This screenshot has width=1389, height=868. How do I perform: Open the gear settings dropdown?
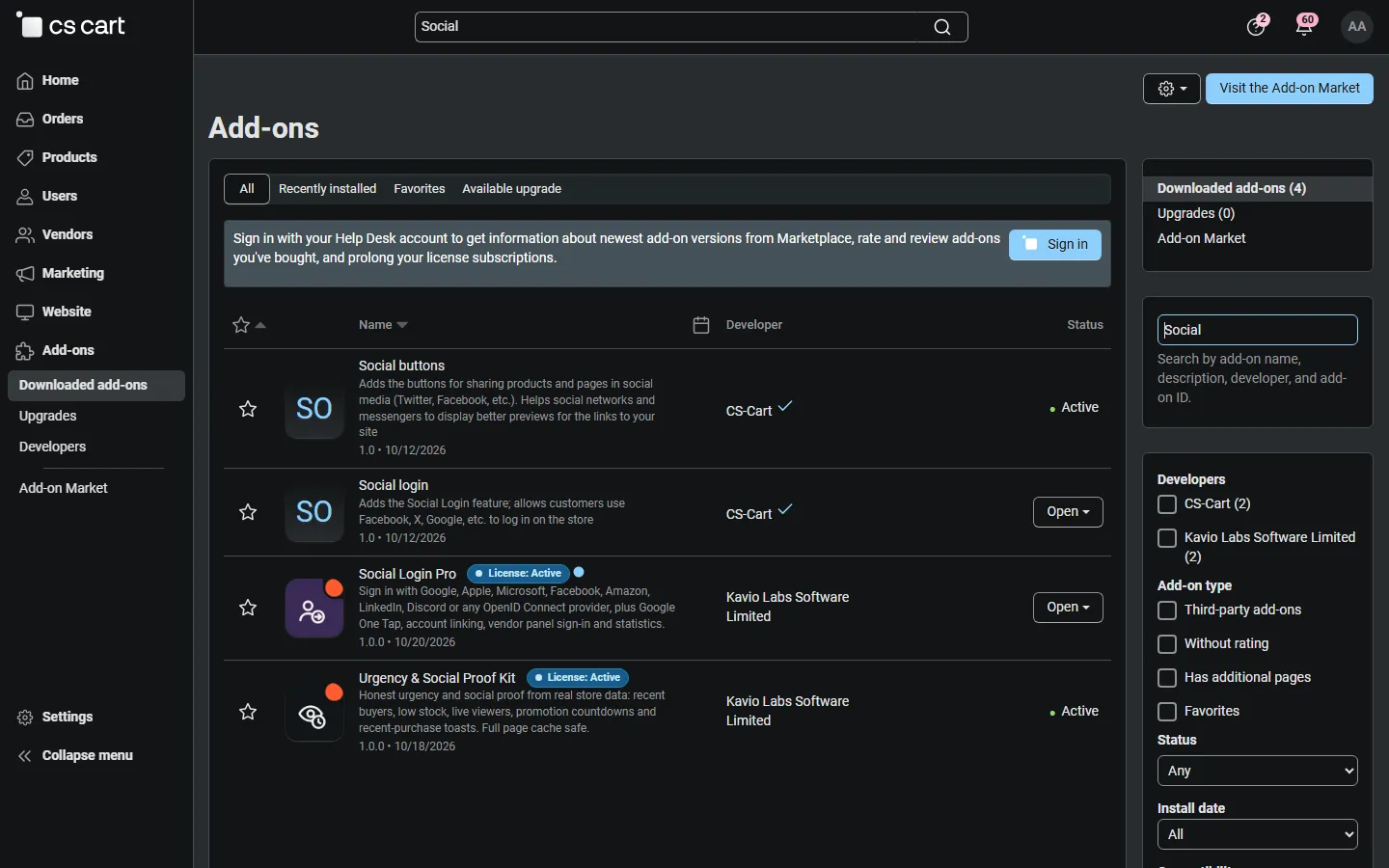point(1172,89)
